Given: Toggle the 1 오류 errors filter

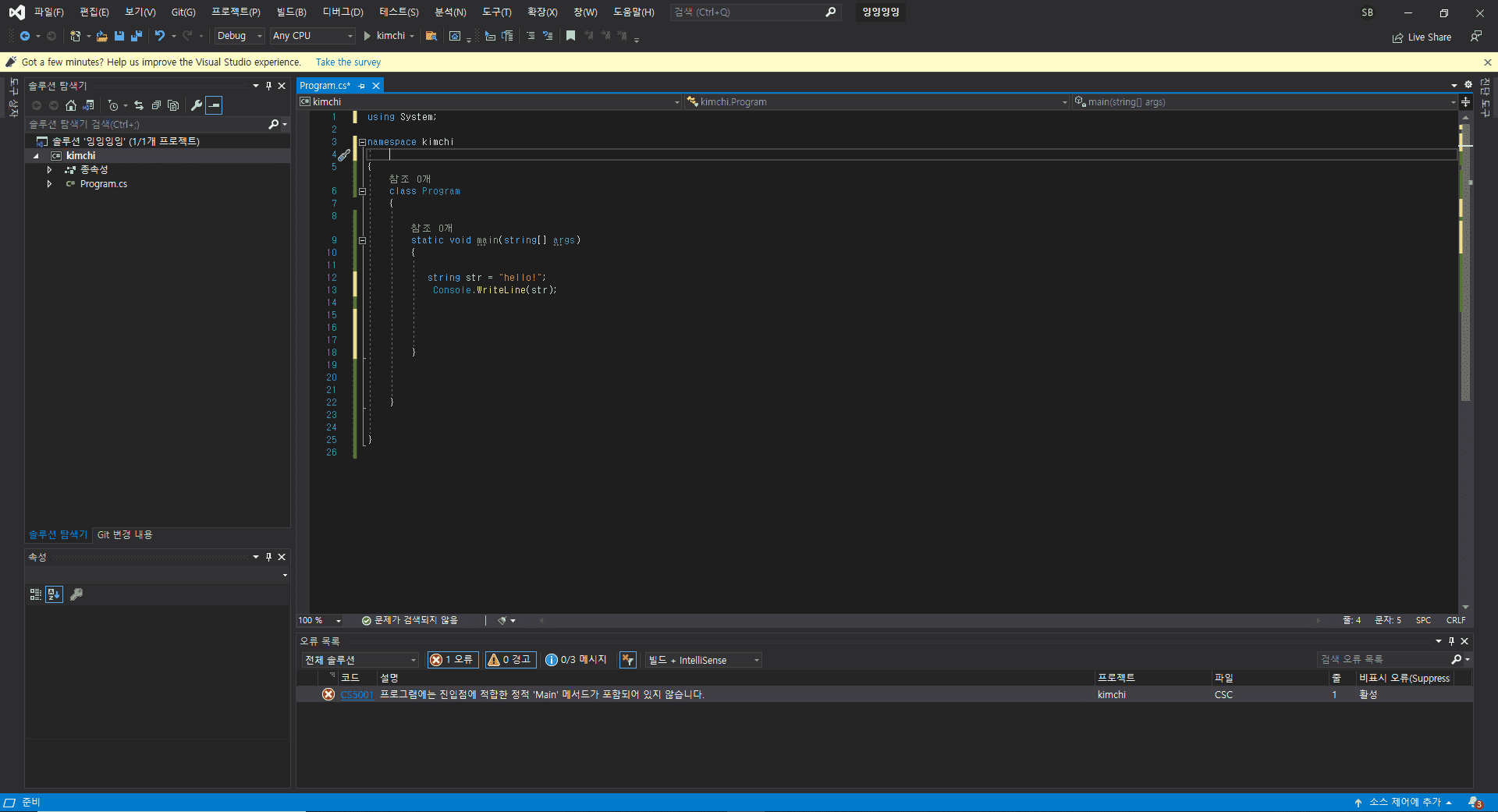Looking at the screenshot, I should [x=453, y=660].
